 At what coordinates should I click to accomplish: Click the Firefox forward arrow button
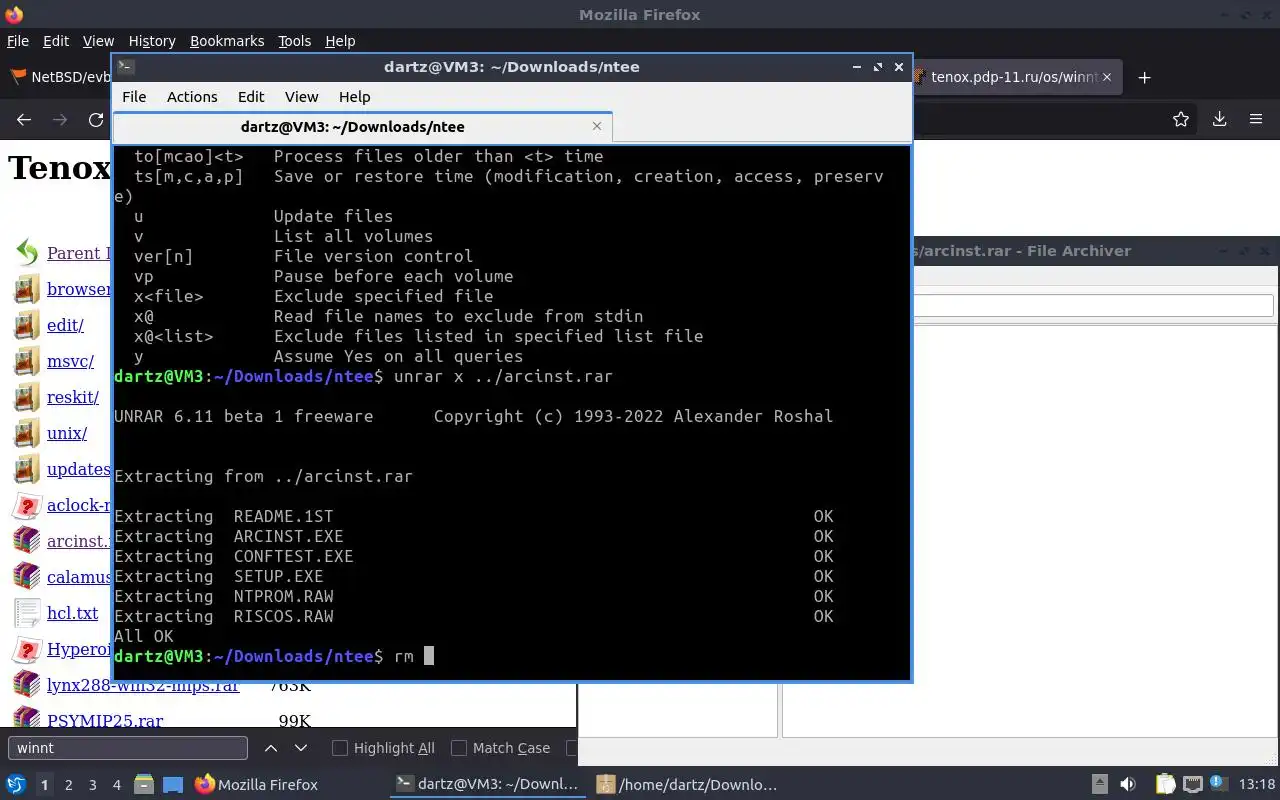click(x=60, y=119)
